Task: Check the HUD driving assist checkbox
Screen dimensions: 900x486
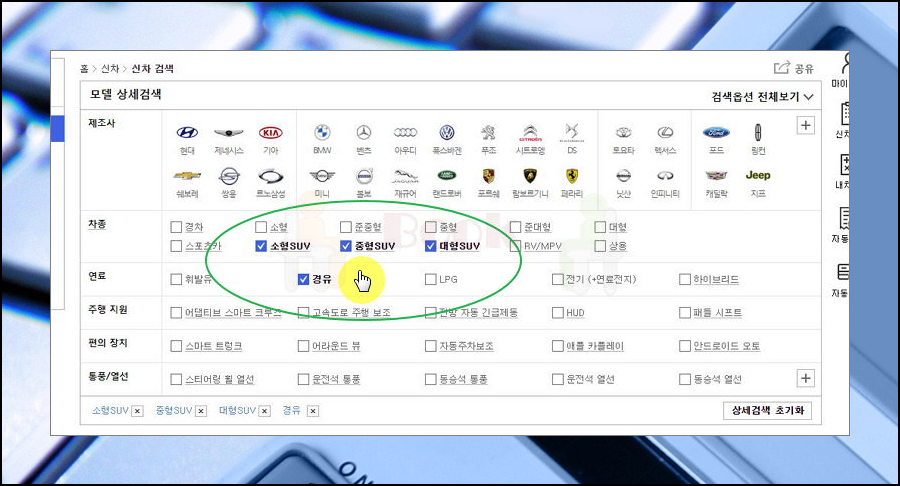Action: click(557, 313)
